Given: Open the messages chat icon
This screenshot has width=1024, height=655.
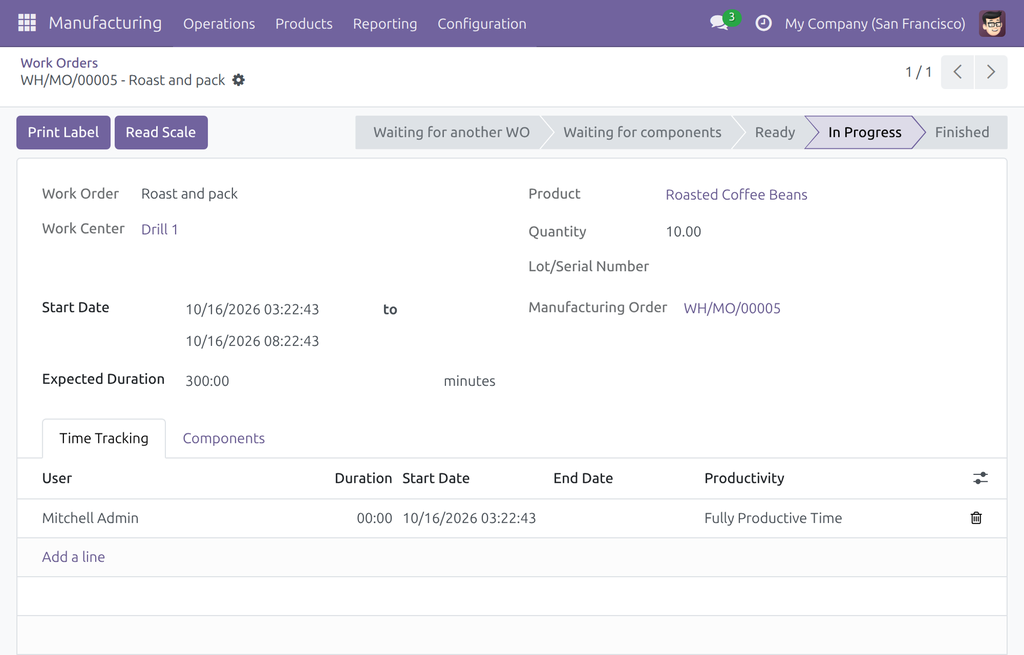Looking at the screenshot, I should [x=719, y=23].
